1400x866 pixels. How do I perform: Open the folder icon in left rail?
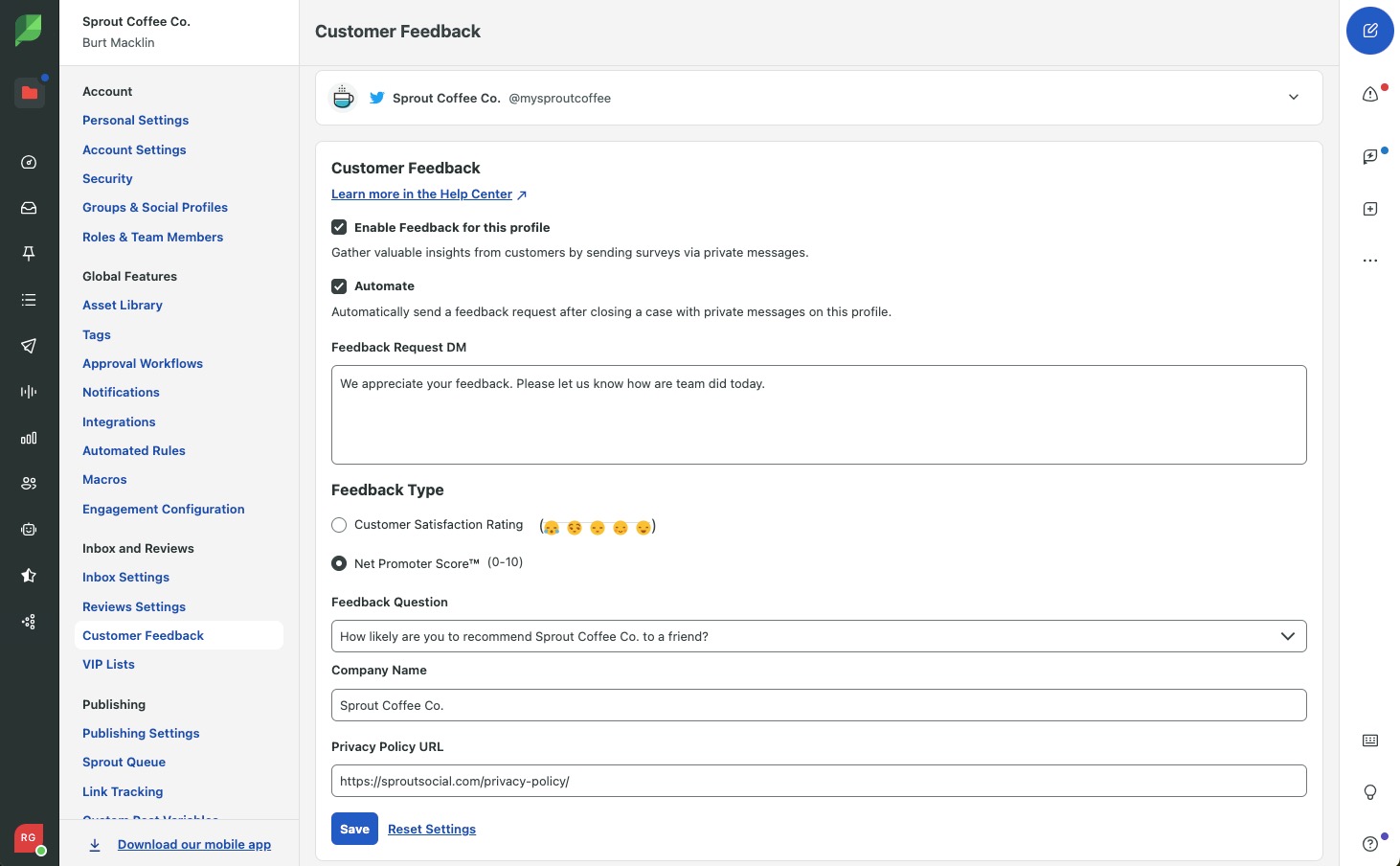(30, 93)
